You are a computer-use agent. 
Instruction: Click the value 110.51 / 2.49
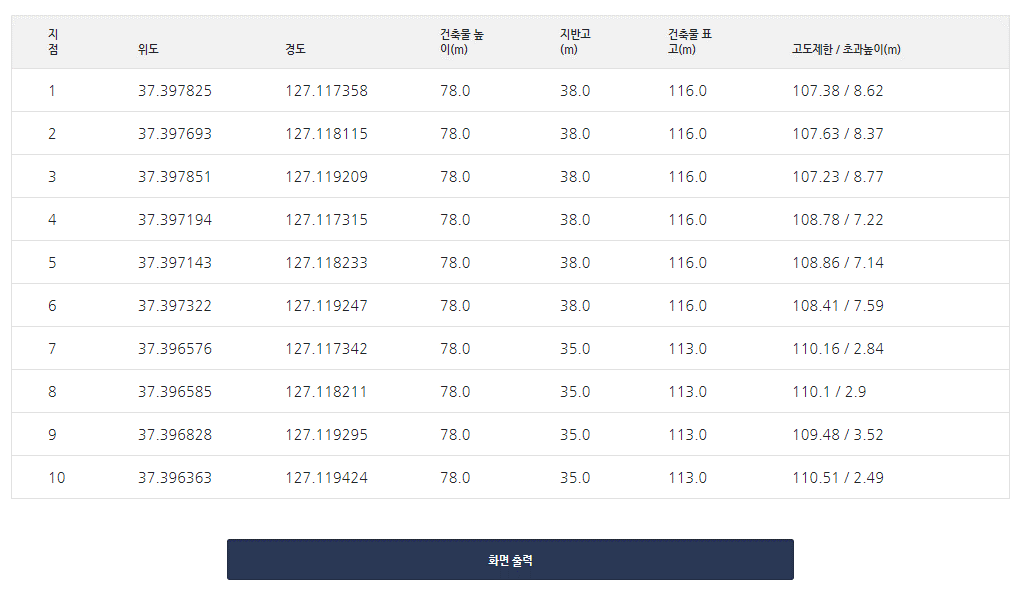click(838, 478)
